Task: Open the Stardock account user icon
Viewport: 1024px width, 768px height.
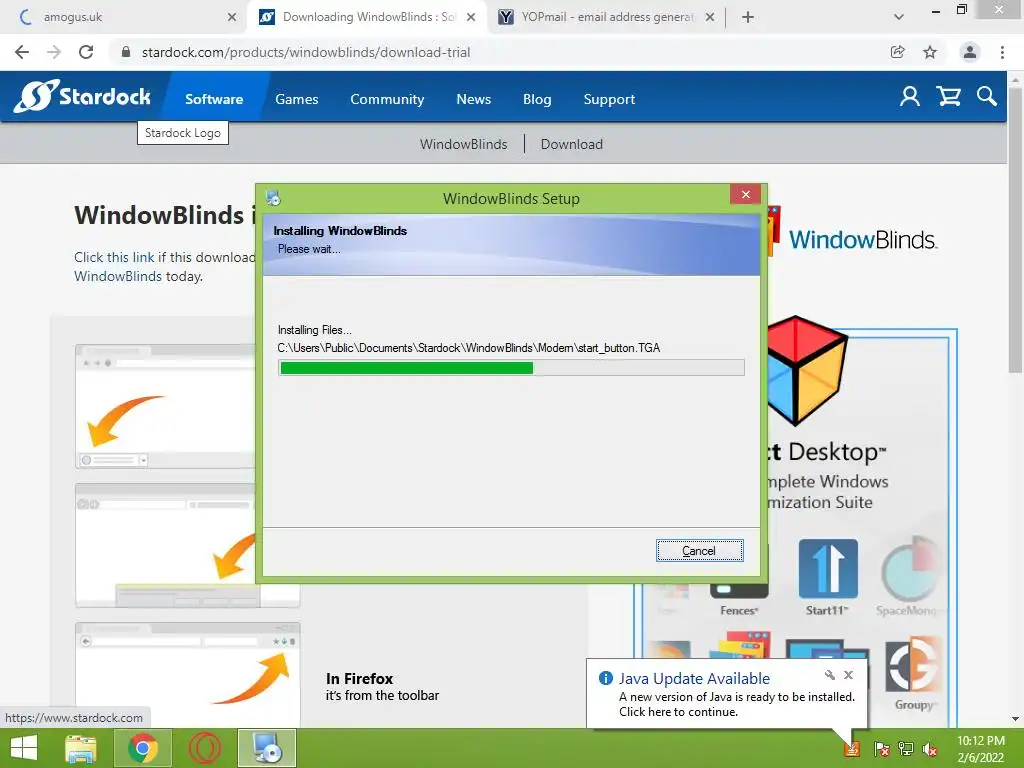Action: click(909, 97)
